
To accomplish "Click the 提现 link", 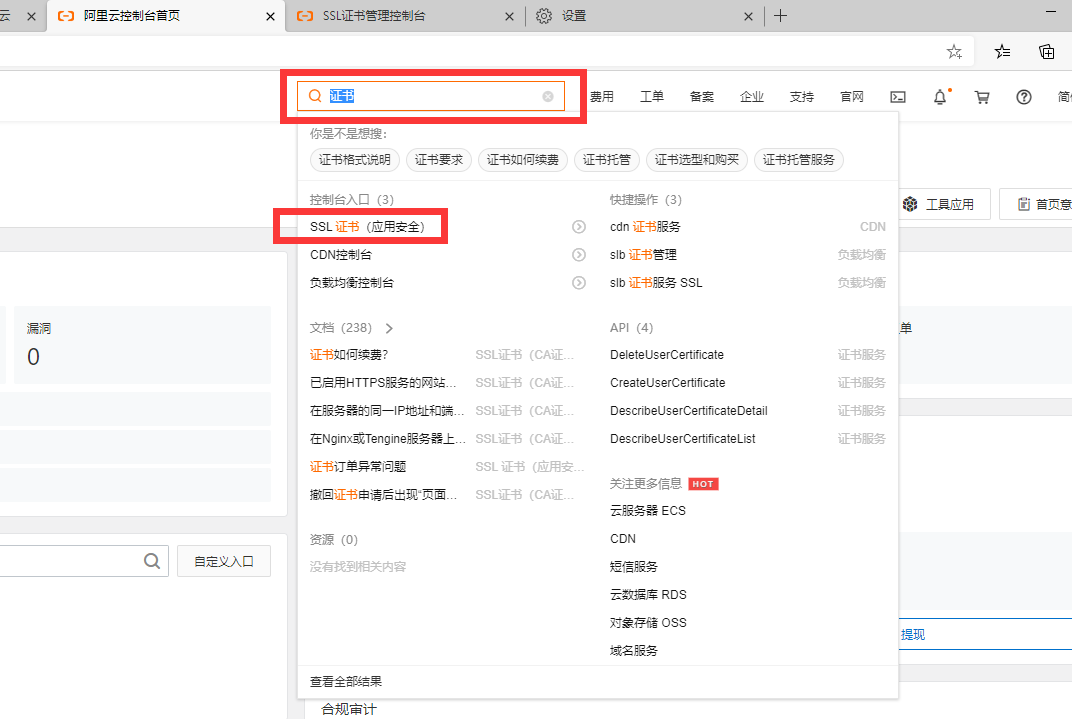I will [913, 635].
